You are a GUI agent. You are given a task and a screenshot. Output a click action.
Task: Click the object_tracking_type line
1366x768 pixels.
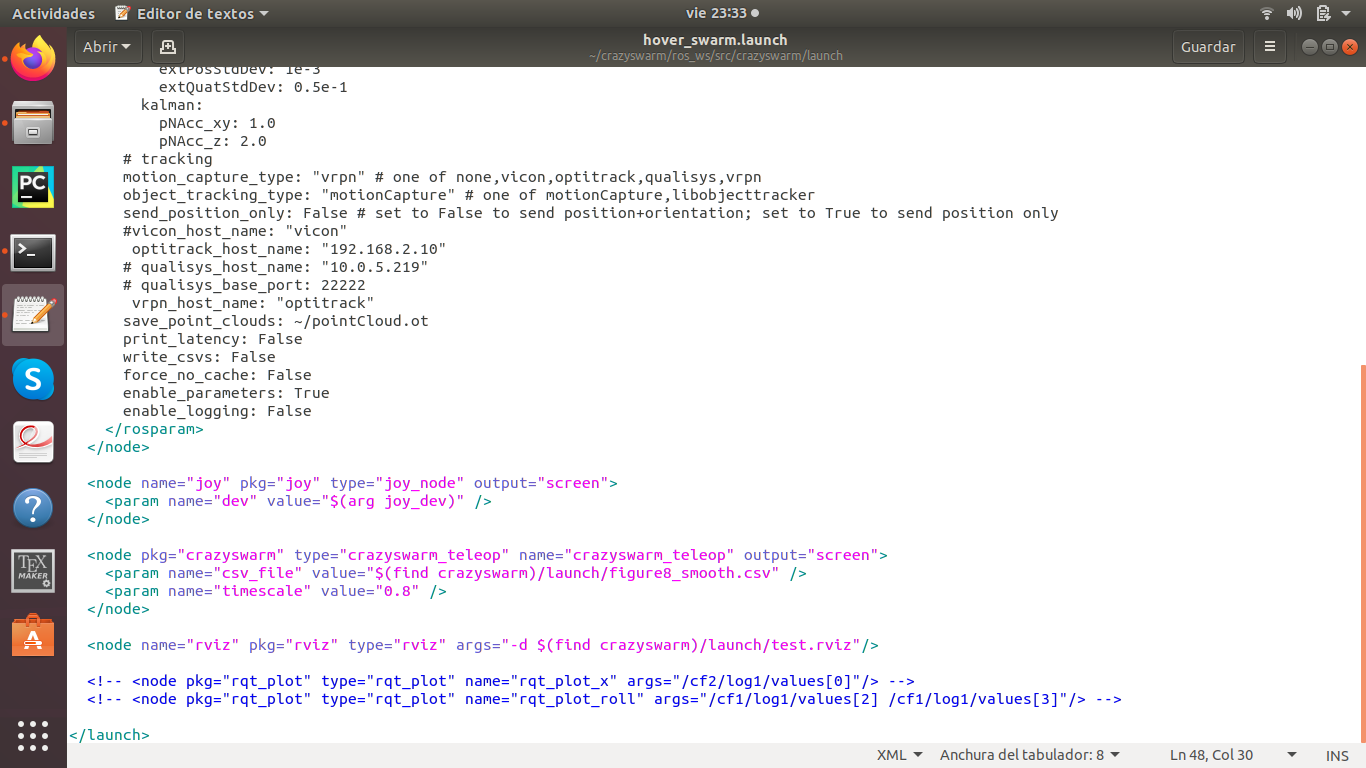click(469, 195)
